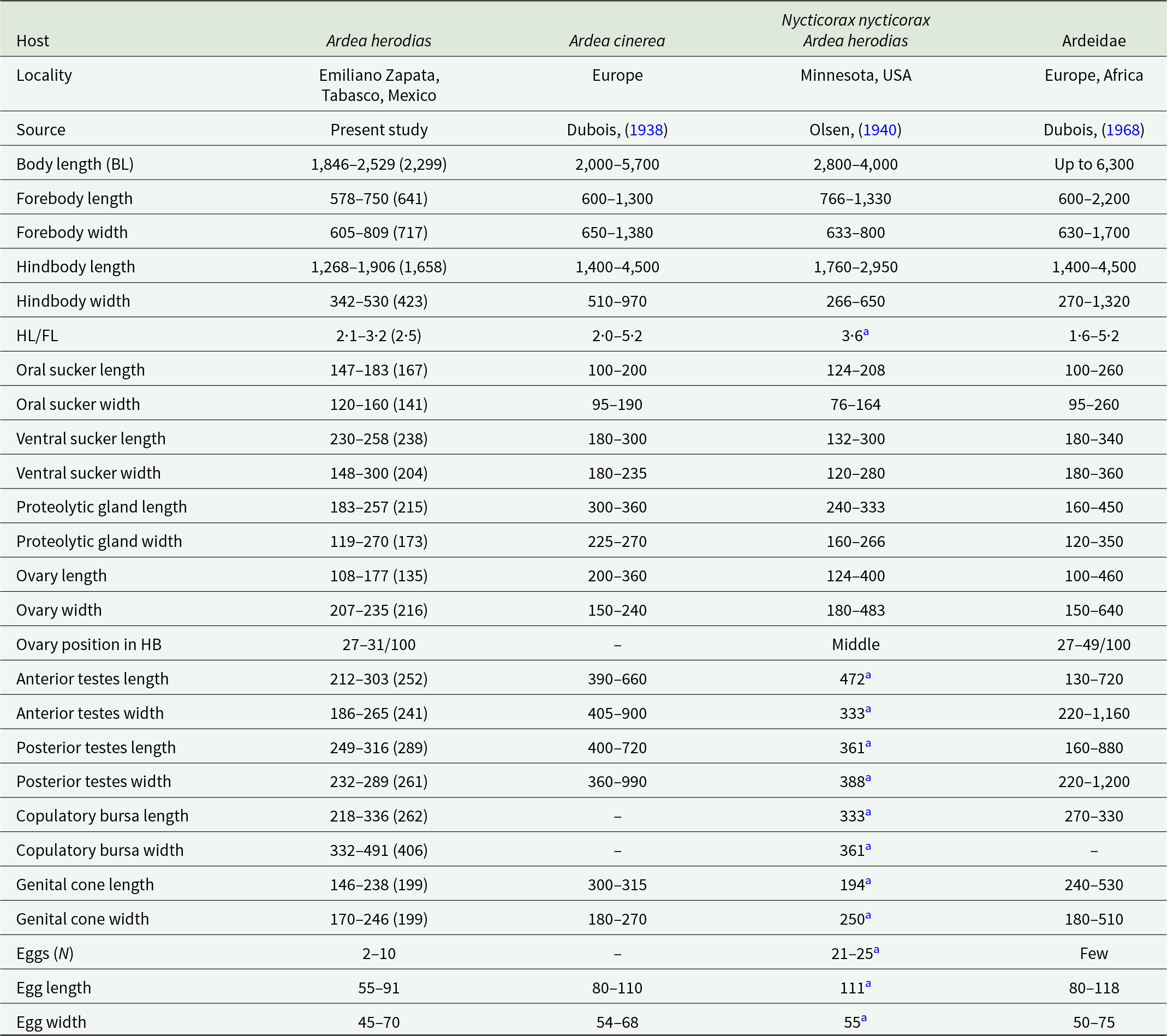Click footnote marker next to 472 value

868,675
